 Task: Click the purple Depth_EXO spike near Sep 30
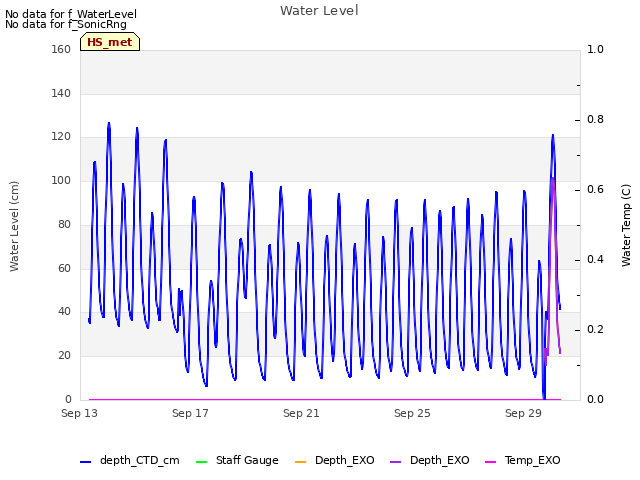coord(553,180)
